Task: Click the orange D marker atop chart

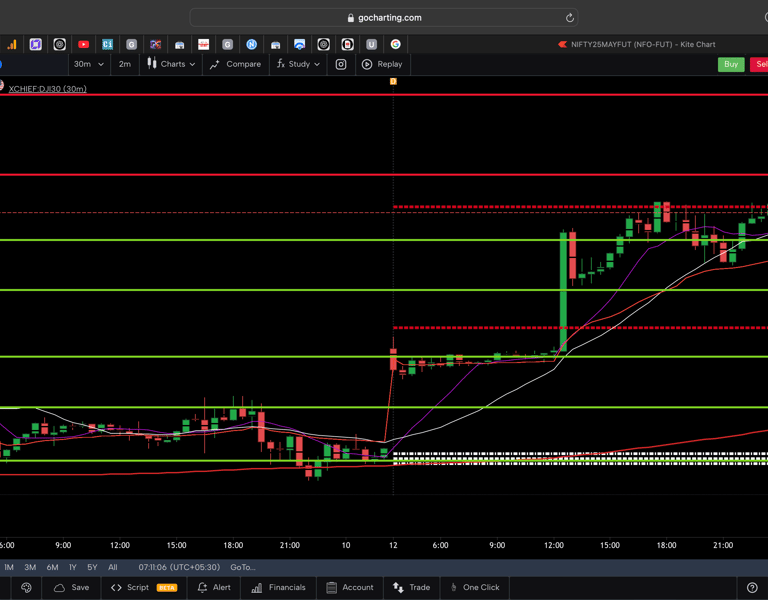Action: pyautogui.click(x=393, y=81)
